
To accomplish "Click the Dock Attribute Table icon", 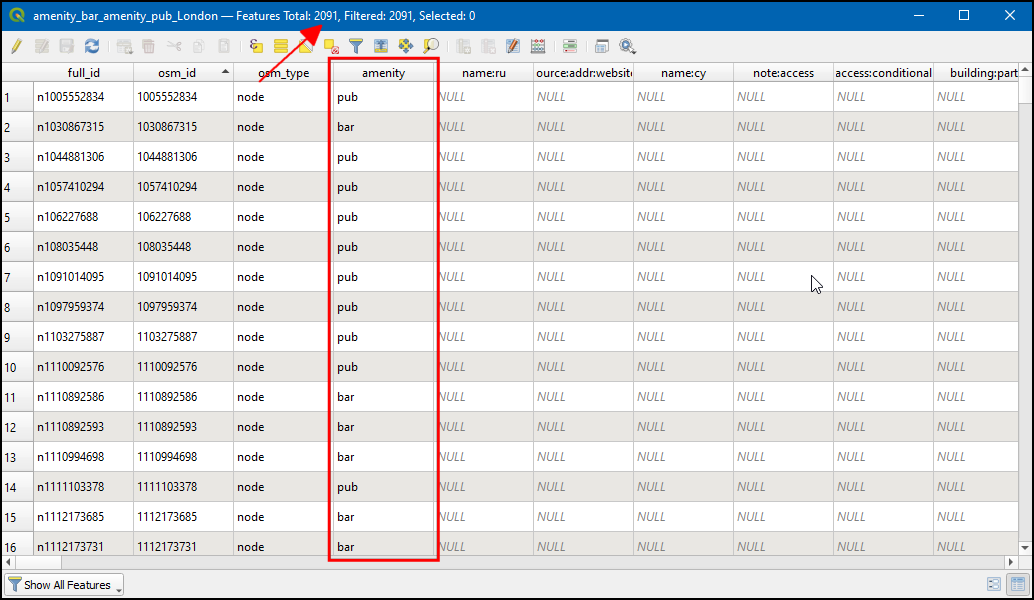I will pos(602,46).
